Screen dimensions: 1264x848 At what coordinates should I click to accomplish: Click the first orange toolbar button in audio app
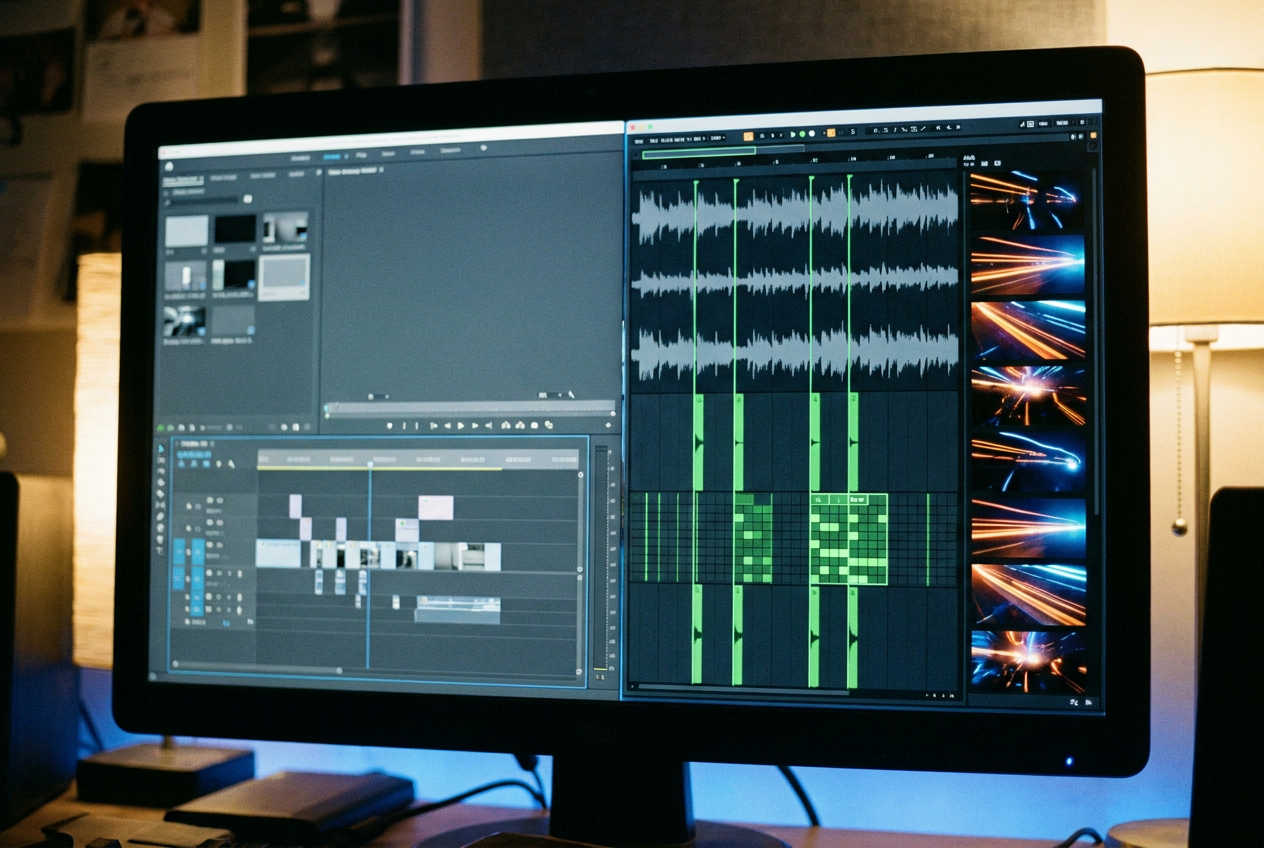pos(748,136)
